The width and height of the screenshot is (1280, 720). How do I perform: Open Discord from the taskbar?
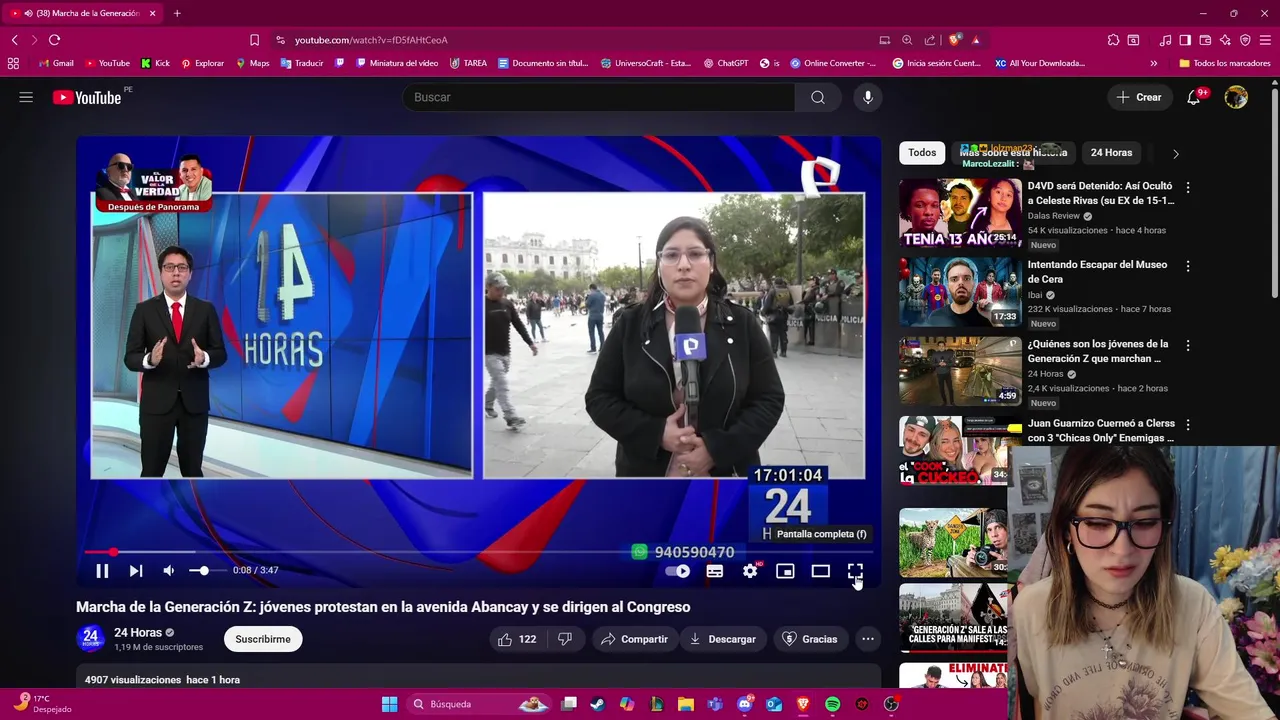tap(744, 704)
